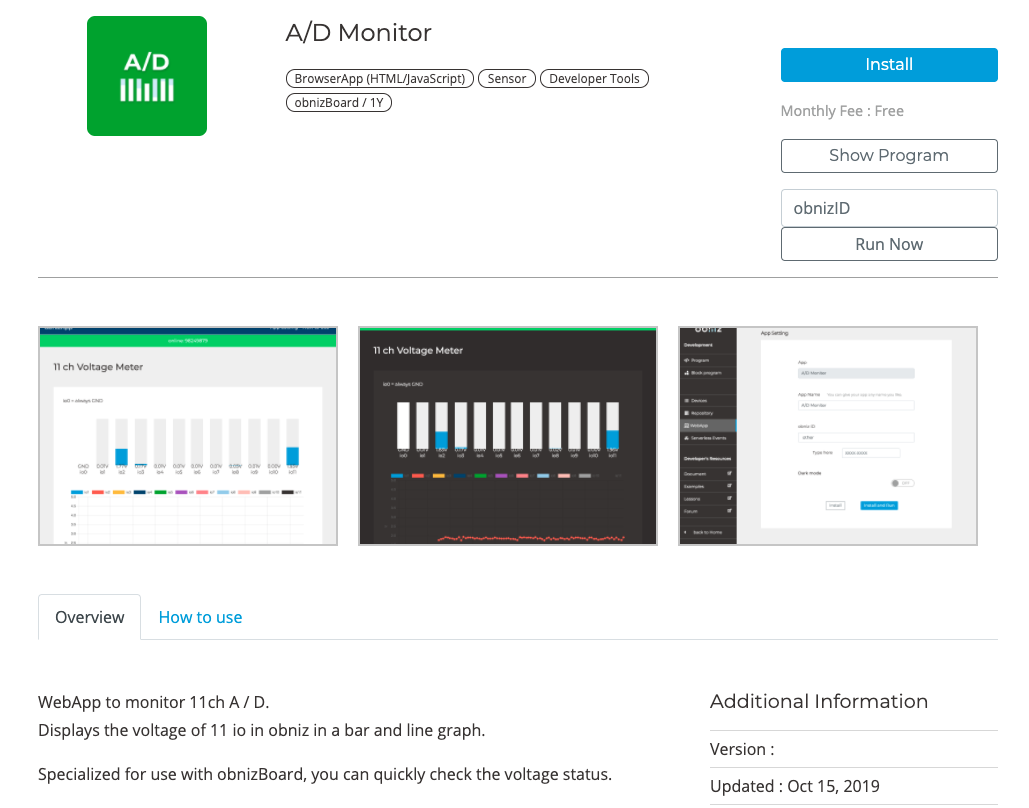Click Document external-link icon in preview sidebar
1029x808 pixels.
click(729, 473)
